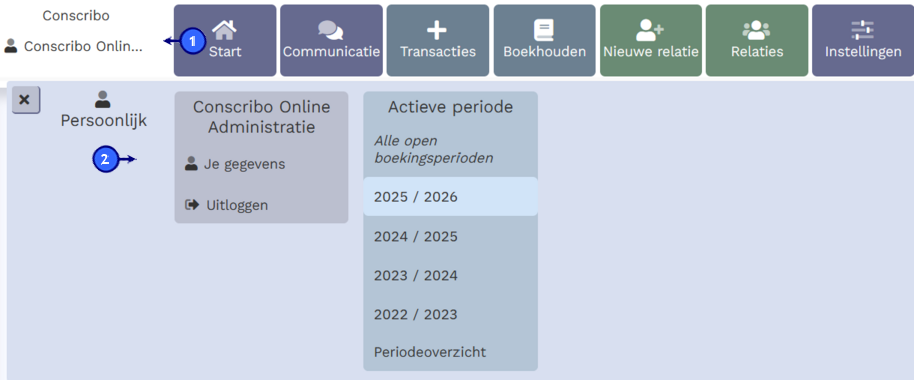Open Je gegevens
This screenshot has width=914, height=380.
coord(235,164)
